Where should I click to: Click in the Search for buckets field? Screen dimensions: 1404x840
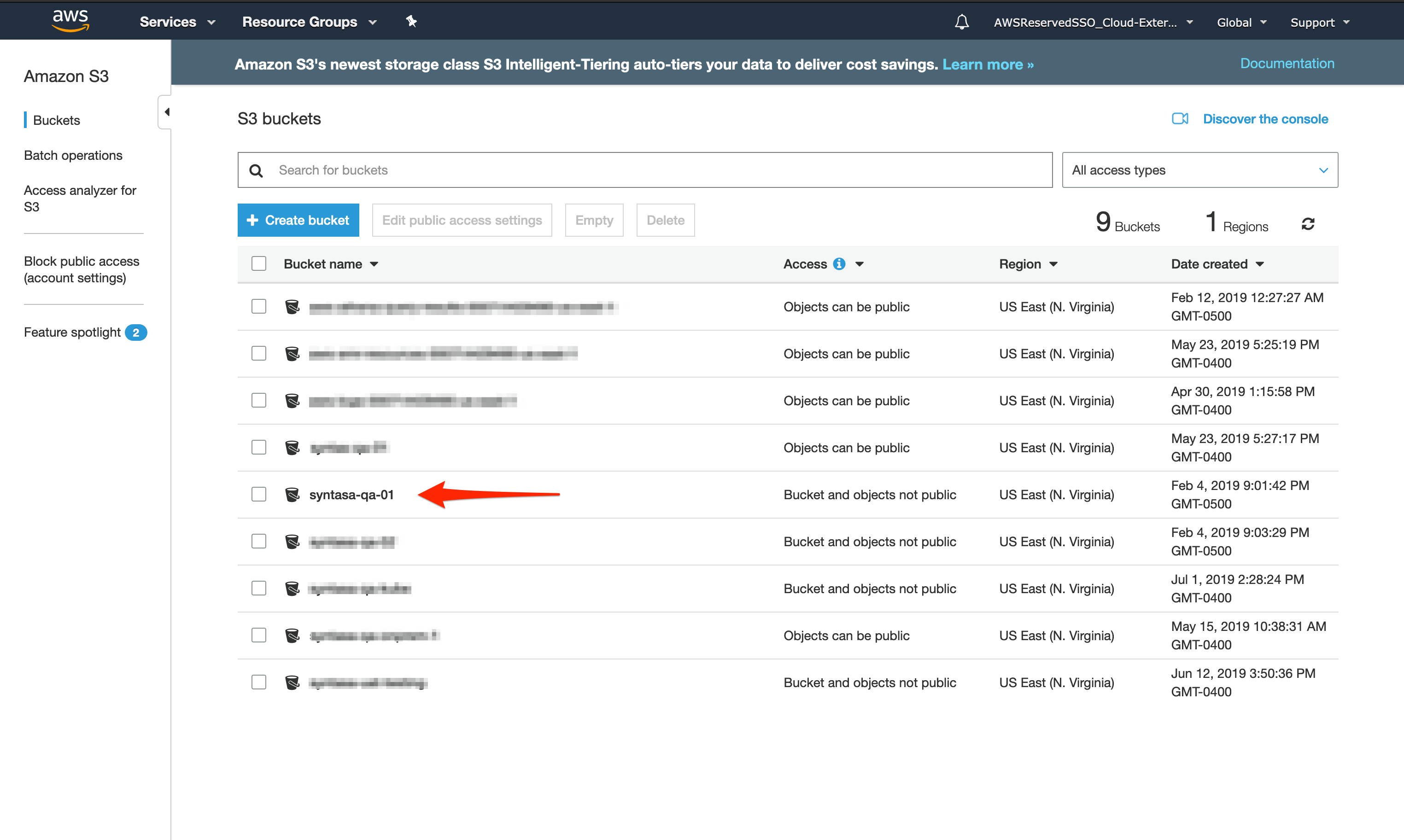point(657,170)
